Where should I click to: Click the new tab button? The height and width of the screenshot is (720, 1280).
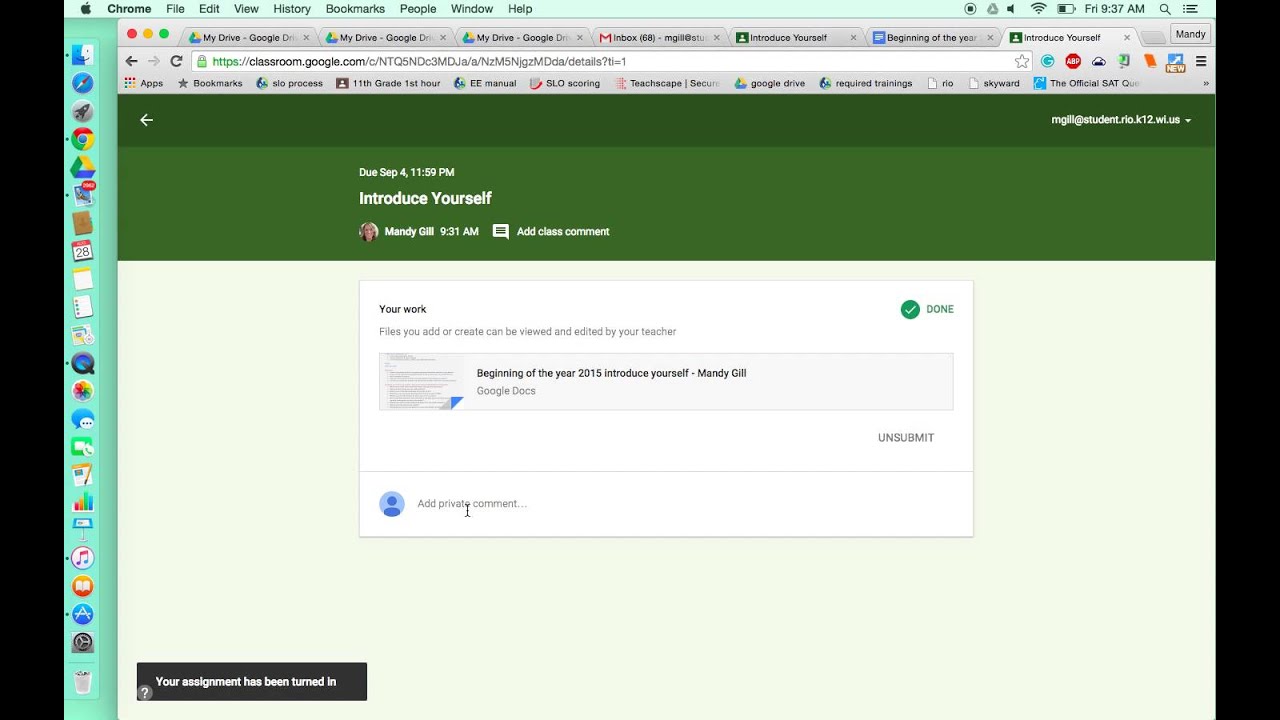click(1151, 37)
